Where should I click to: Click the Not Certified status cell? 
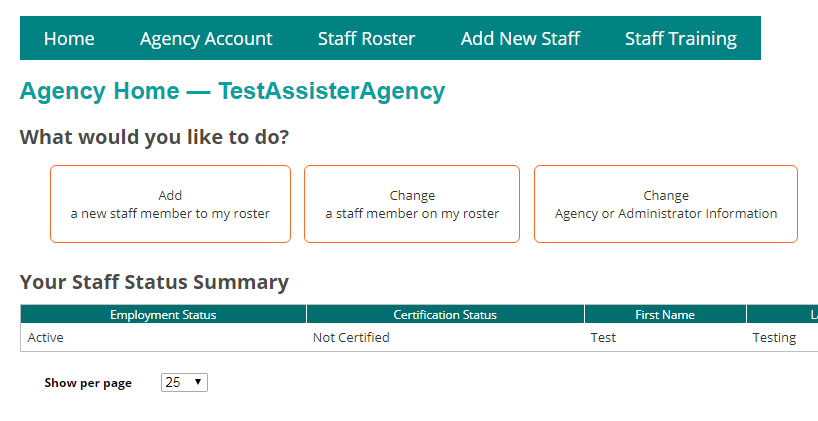(351, 338)
